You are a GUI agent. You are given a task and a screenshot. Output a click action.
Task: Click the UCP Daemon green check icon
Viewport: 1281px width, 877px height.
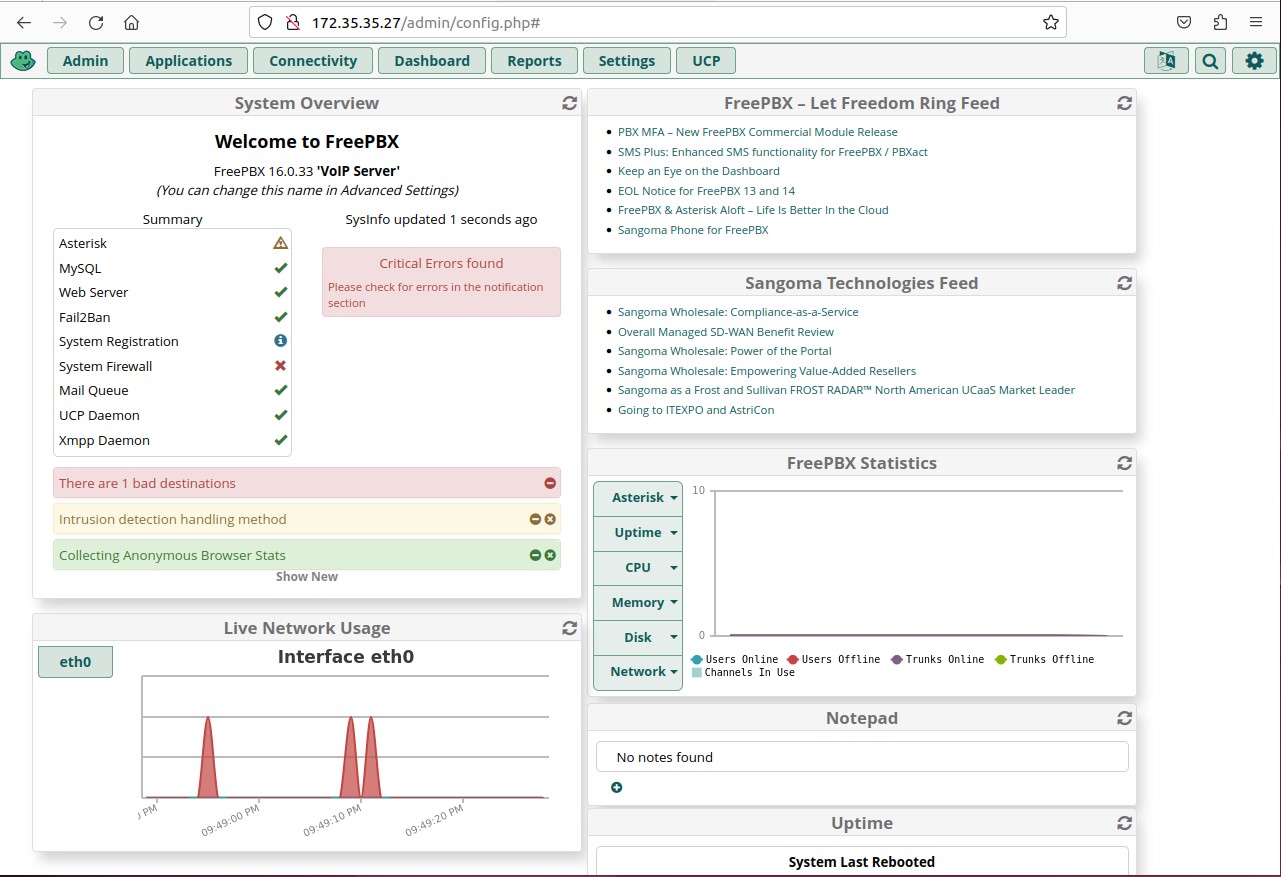pyautogui.click(x=281, y=415)
